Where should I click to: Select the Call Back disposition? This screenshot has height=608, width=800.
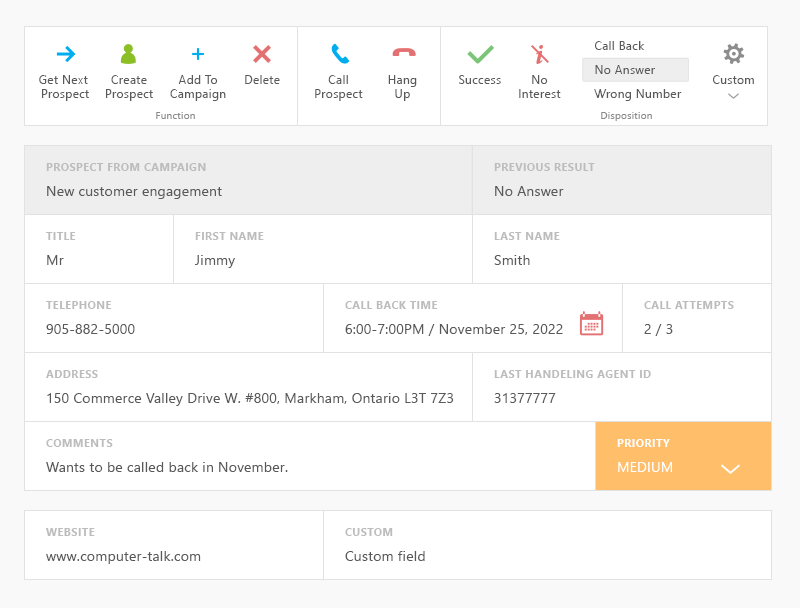[x=619, y=46]
